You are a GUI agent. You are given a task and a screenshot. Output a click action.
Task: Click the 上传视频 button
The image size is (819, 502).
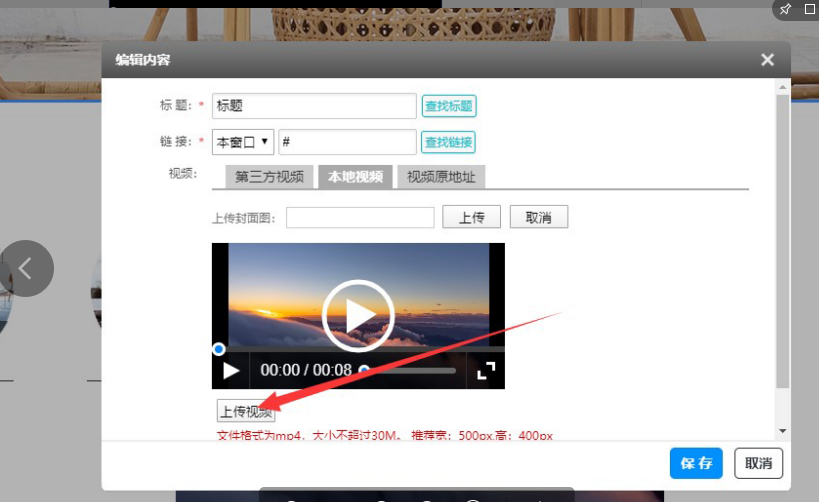point(246,411)
